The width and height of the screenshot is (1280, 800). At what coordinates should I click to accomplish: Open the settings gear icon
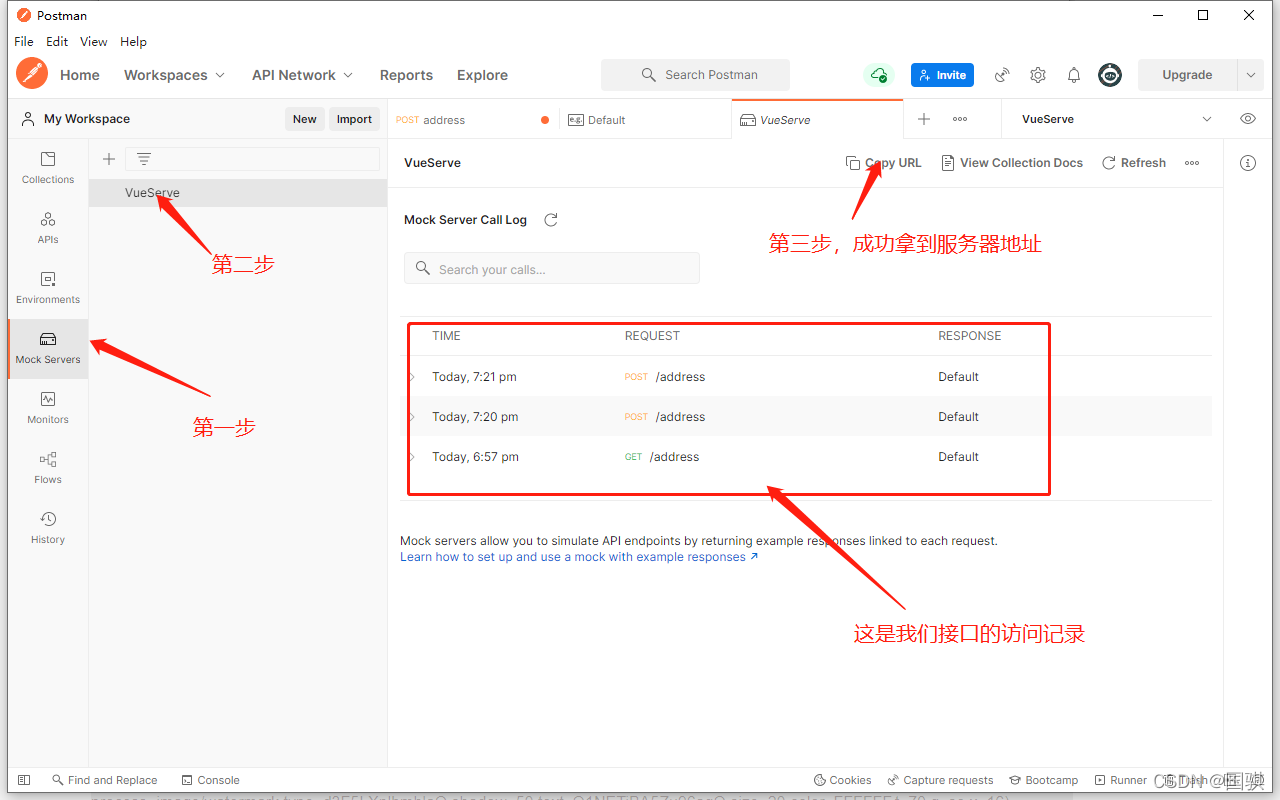tap(1038, 75)
